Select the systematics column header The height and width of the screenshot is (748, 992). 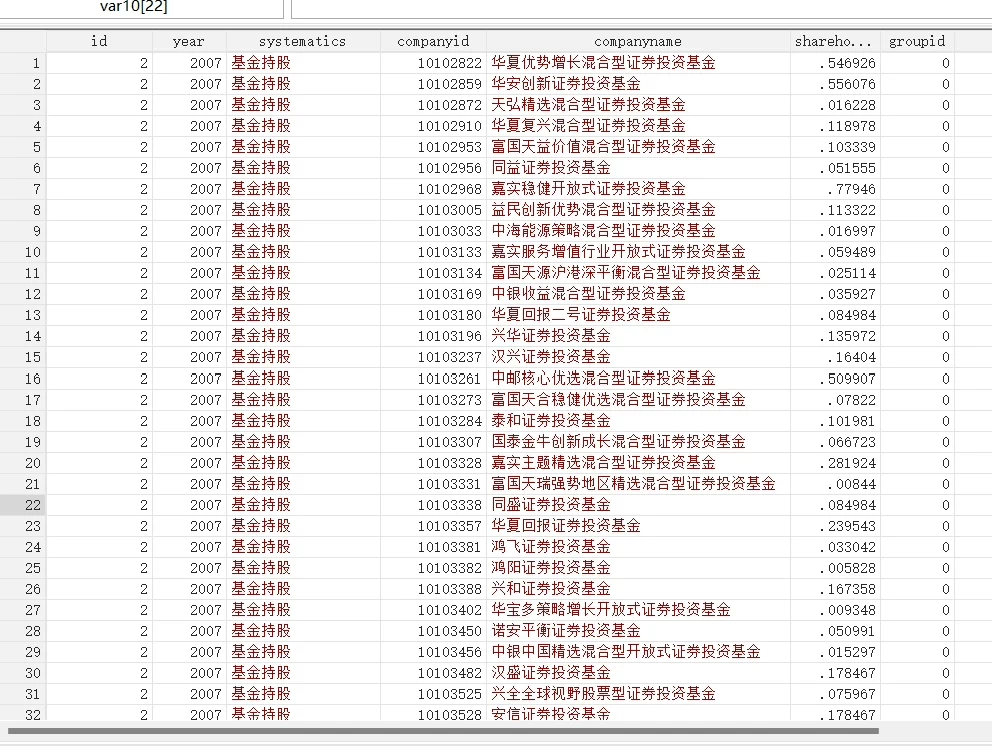click(302, 41)
